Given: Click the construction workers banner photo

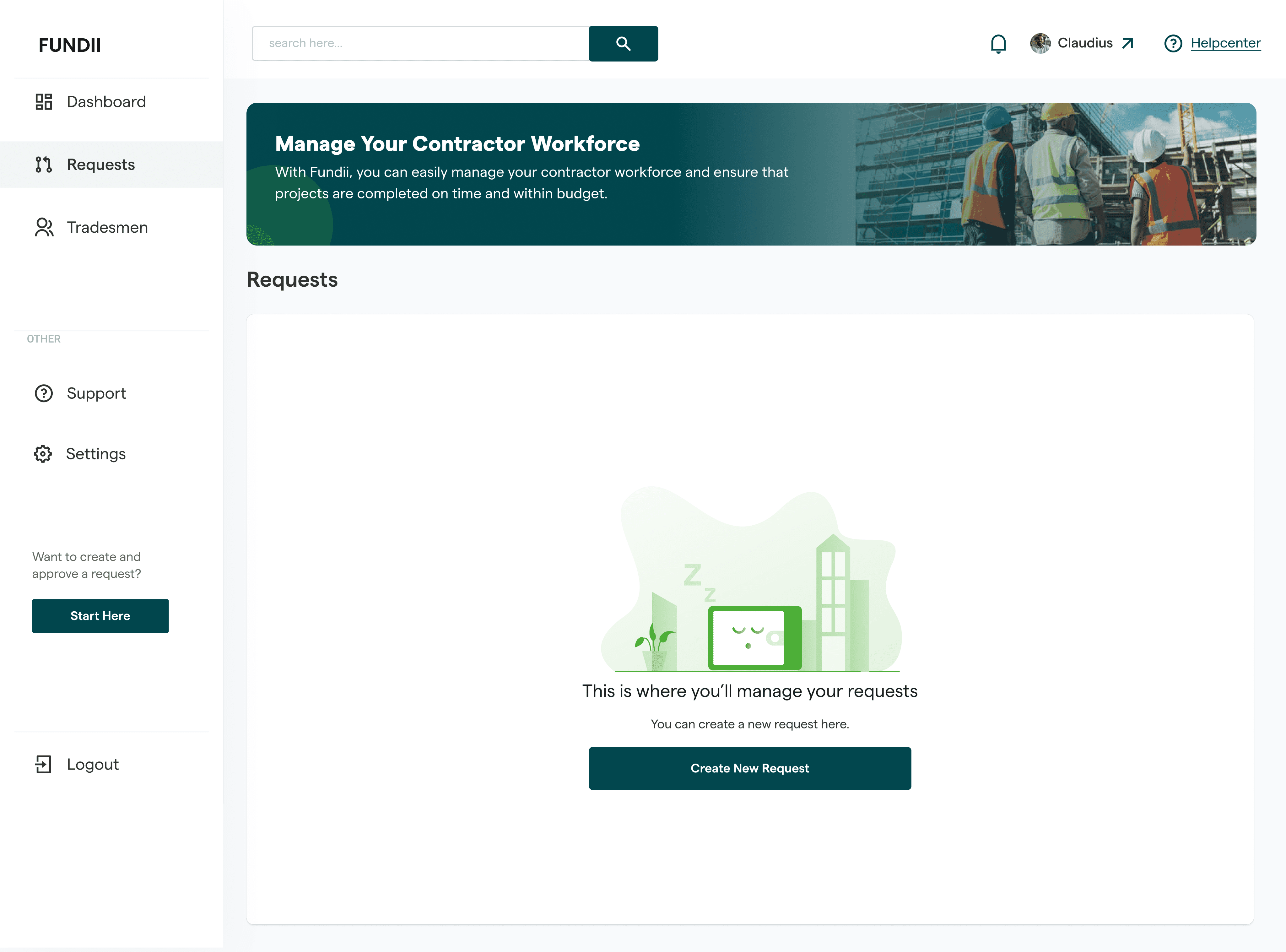Looking at the screenshot, I should [1056, 174].
